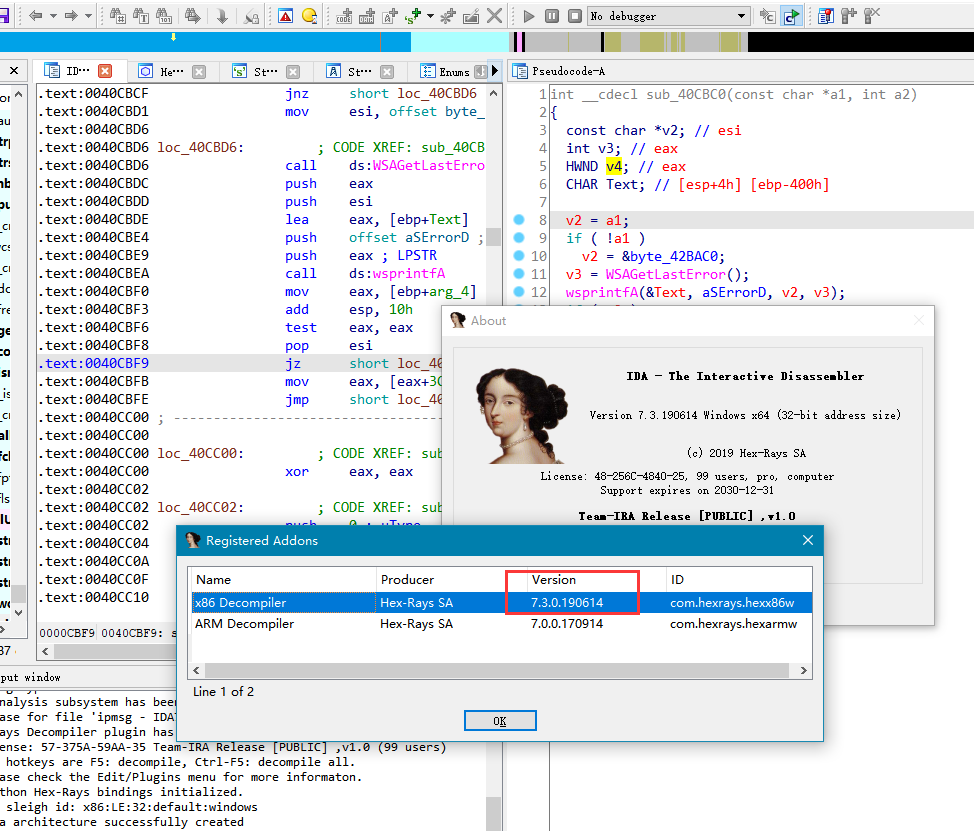The height and width of the screenshot is (831, 974).
Task: Click Search next binoculars arrow icon
Action: tap(193, 16)
